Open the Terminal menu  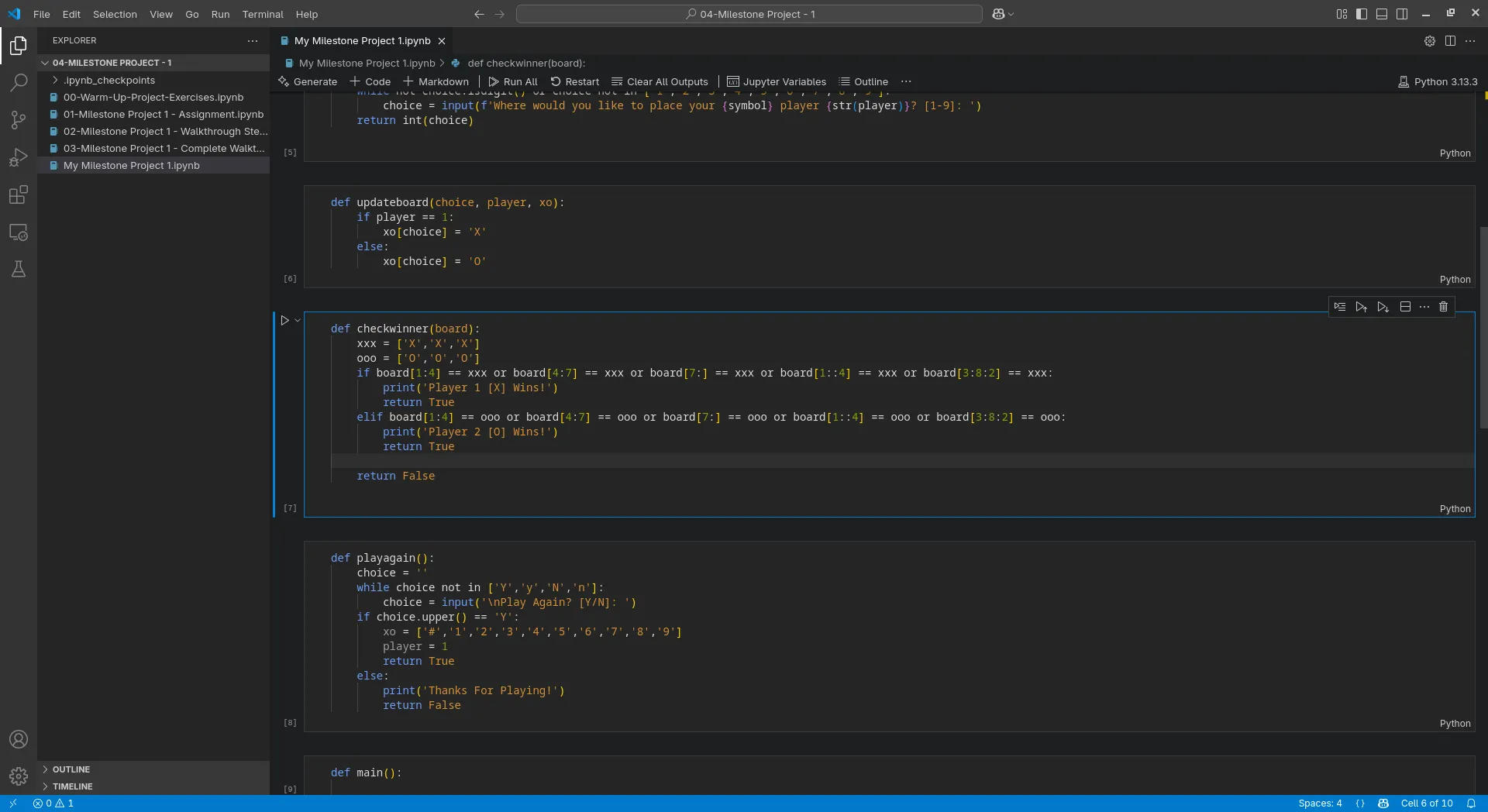[263, 14]
